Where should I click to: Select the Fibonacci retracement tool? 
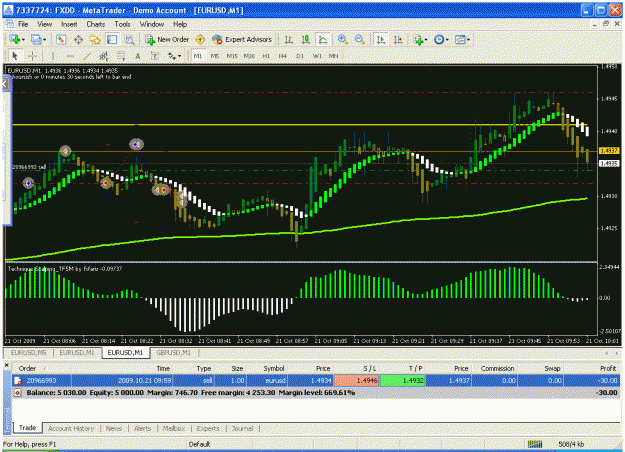pyautogui.click(x=121, y=56)
